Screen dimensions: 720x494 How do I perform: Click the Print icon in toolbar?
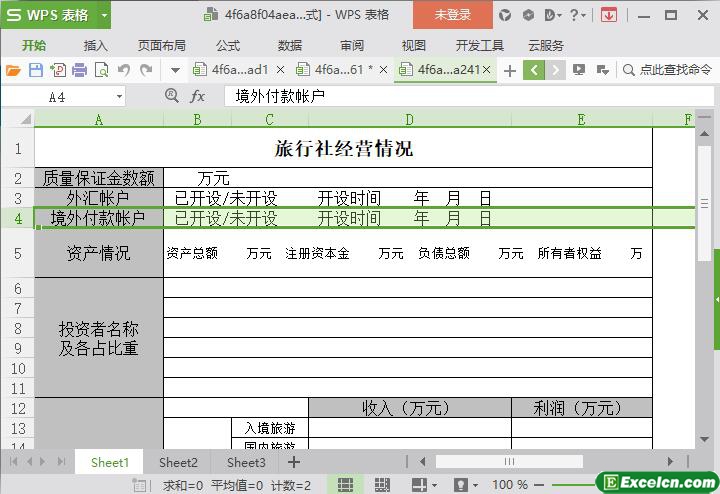click(79, 70)
